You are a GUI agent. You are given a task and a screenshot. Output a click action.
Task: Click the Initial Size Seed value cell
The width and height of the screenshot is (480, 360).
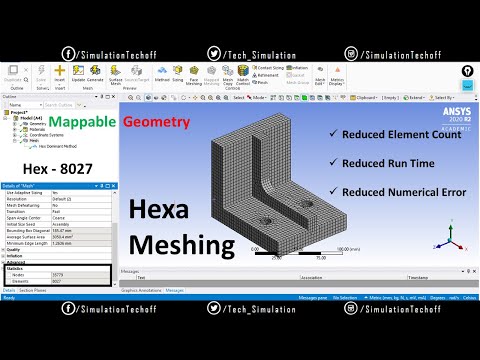[81, 225]
